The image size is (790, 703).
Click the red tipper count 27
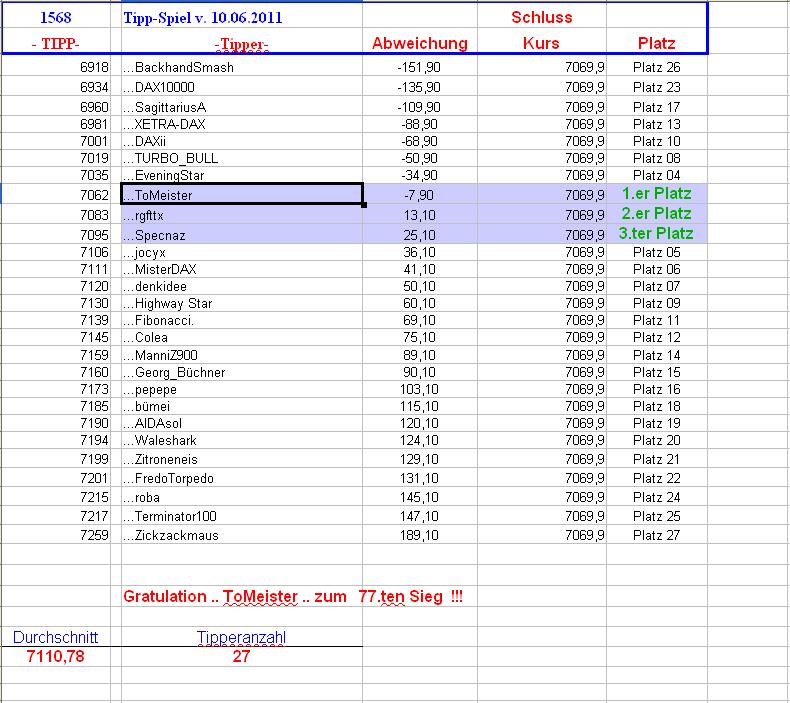pos(241,657)
